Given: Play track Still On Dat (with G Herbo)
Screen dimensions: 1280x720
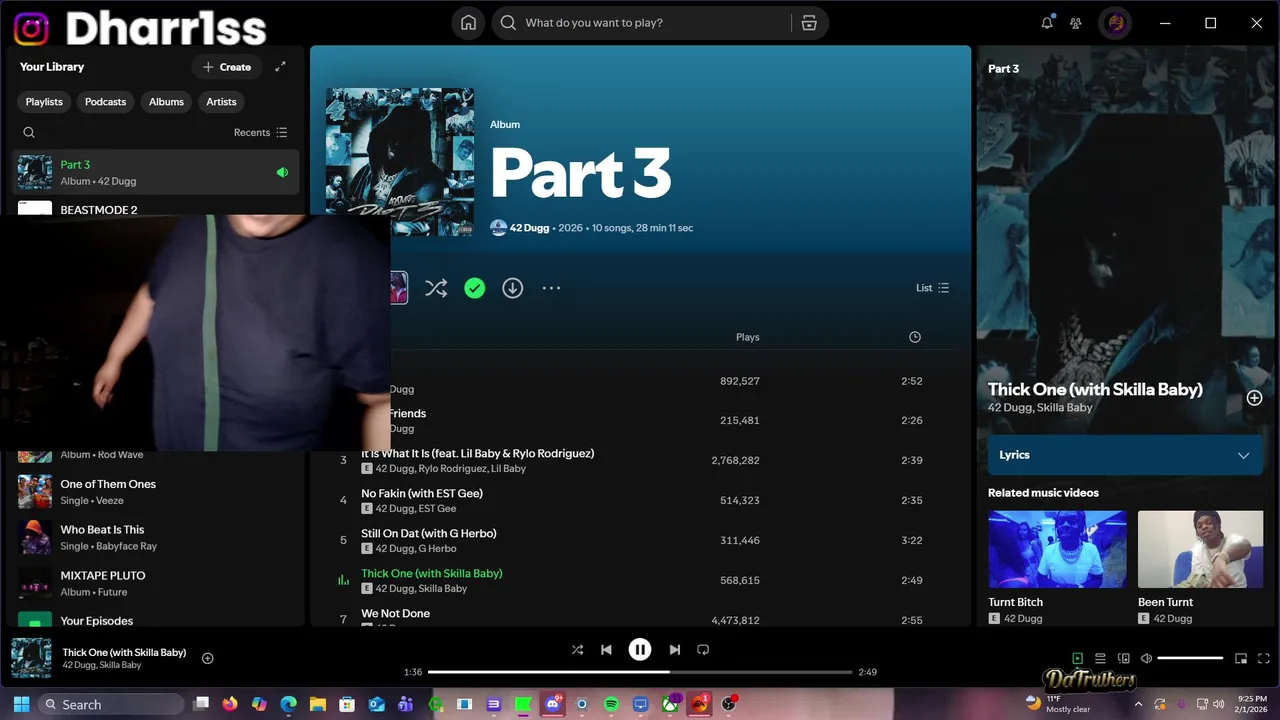Looking at the screenshot, I should [428, 533].
